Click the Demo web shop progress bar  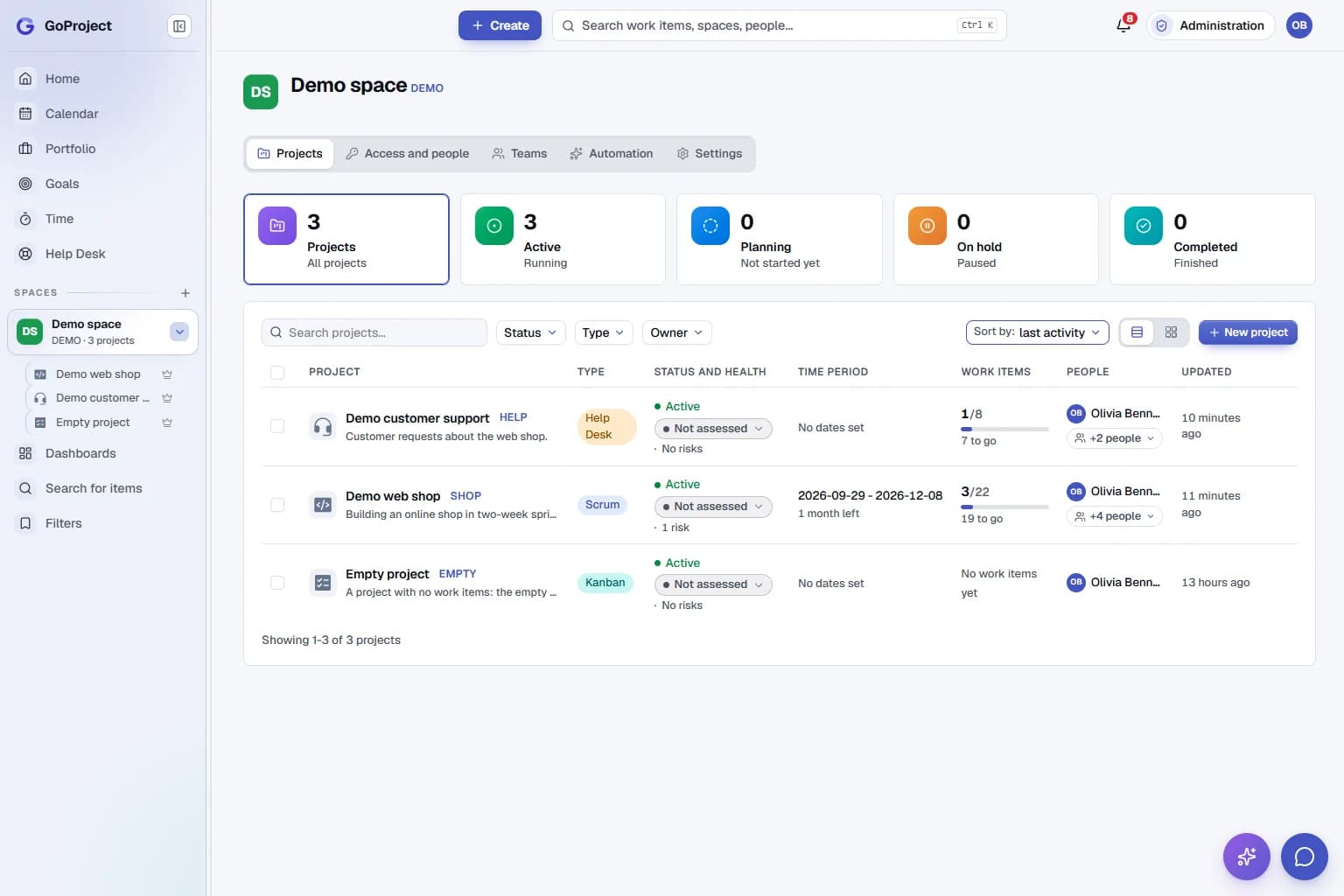(1004, 507)
